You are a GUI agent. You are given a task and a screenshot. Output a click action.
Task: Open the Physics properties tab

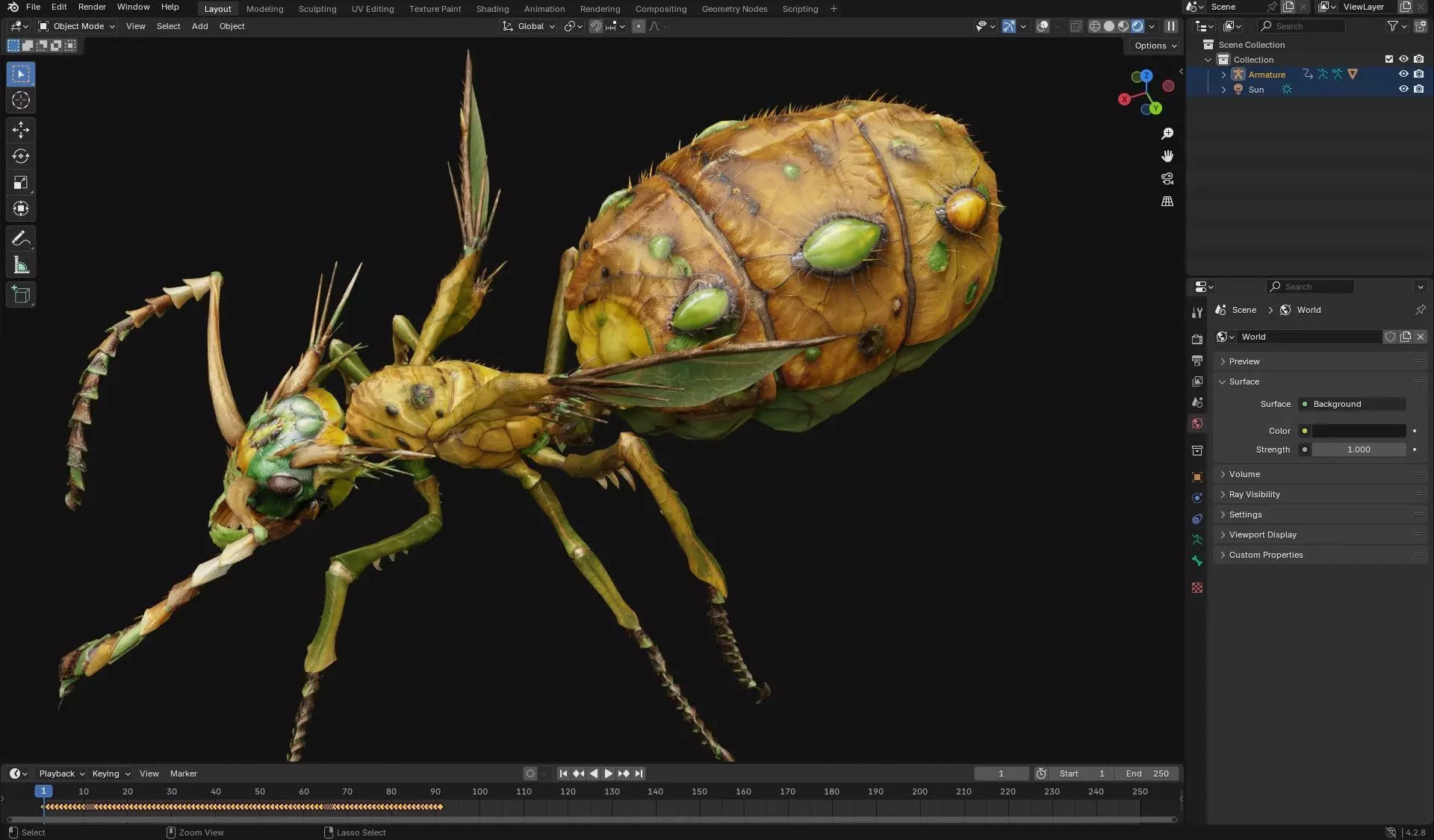[x=1197, y=498]
